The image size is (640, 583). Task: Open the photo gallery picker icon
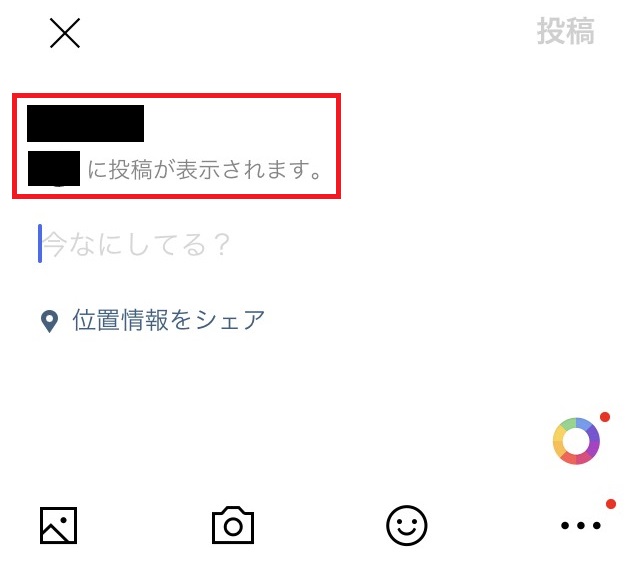tap(58, 525)
